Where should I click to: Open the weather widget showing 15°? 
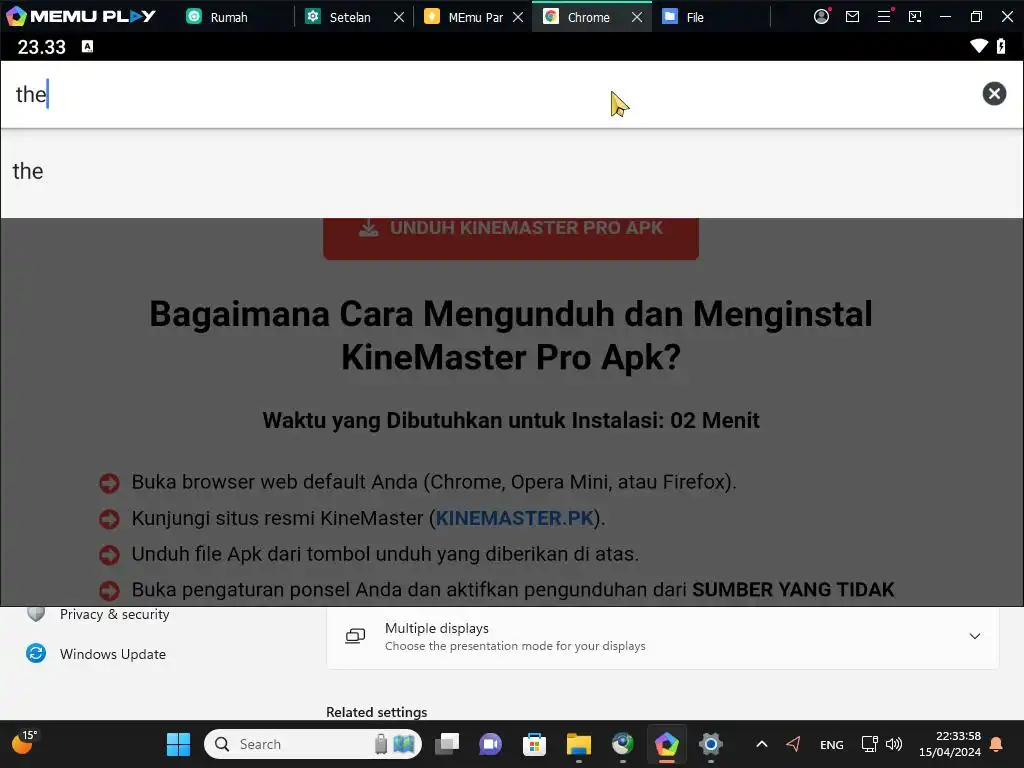coord(25,743)
